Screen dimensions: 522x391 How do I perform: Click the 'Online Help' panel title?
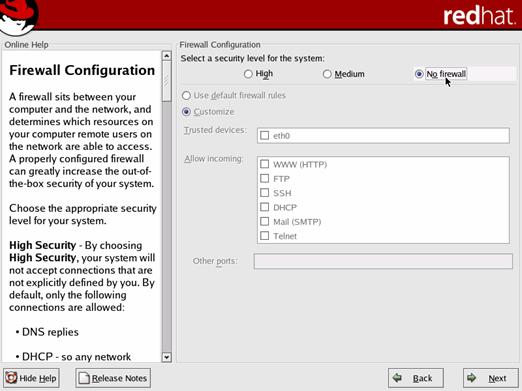[26, 45]
